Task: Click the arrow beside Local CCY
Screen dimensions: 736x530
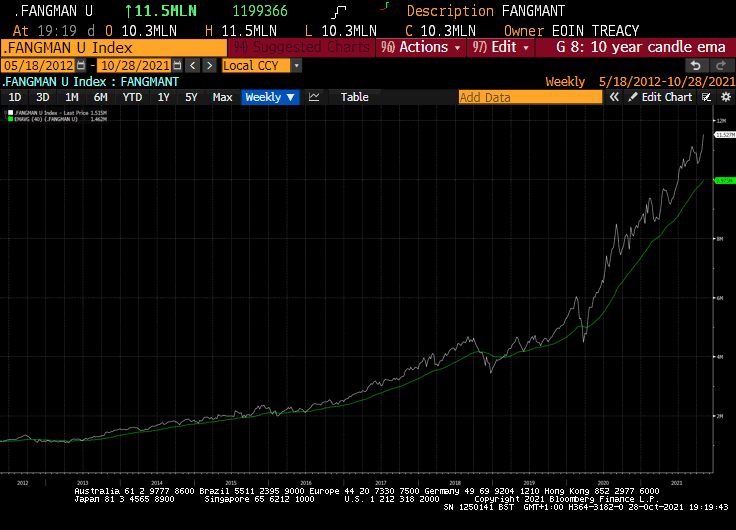Action: click(x=296, y=65)
